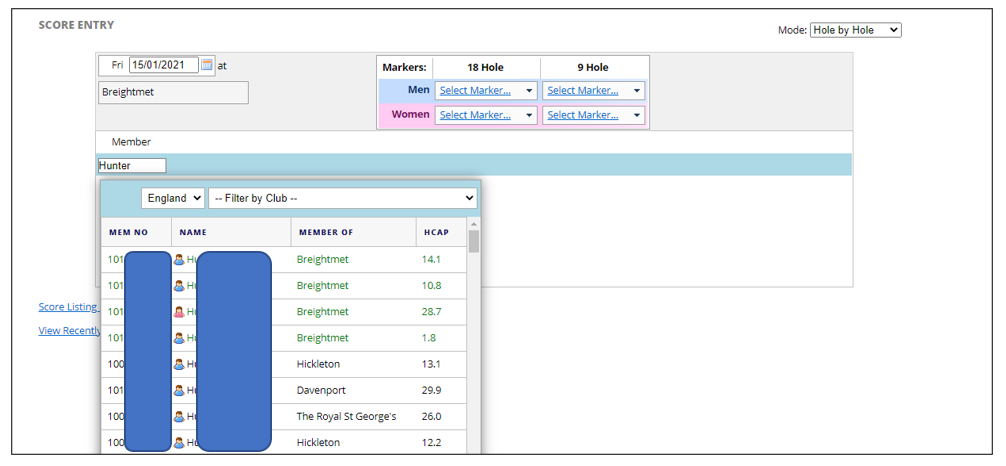Click the Men markers row label
Screen dimensions: 1006x466
(419, 90)
